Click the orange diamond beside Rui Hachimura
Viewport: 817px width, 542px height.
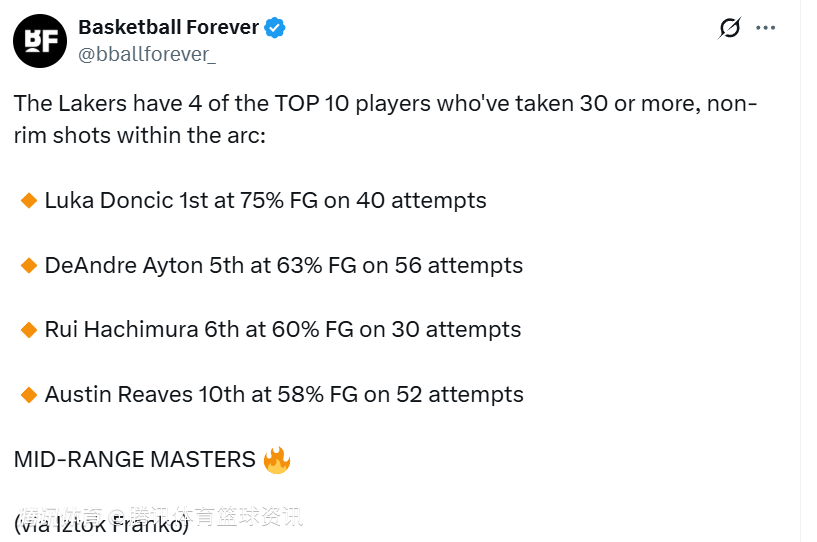[x=29, y=330]
